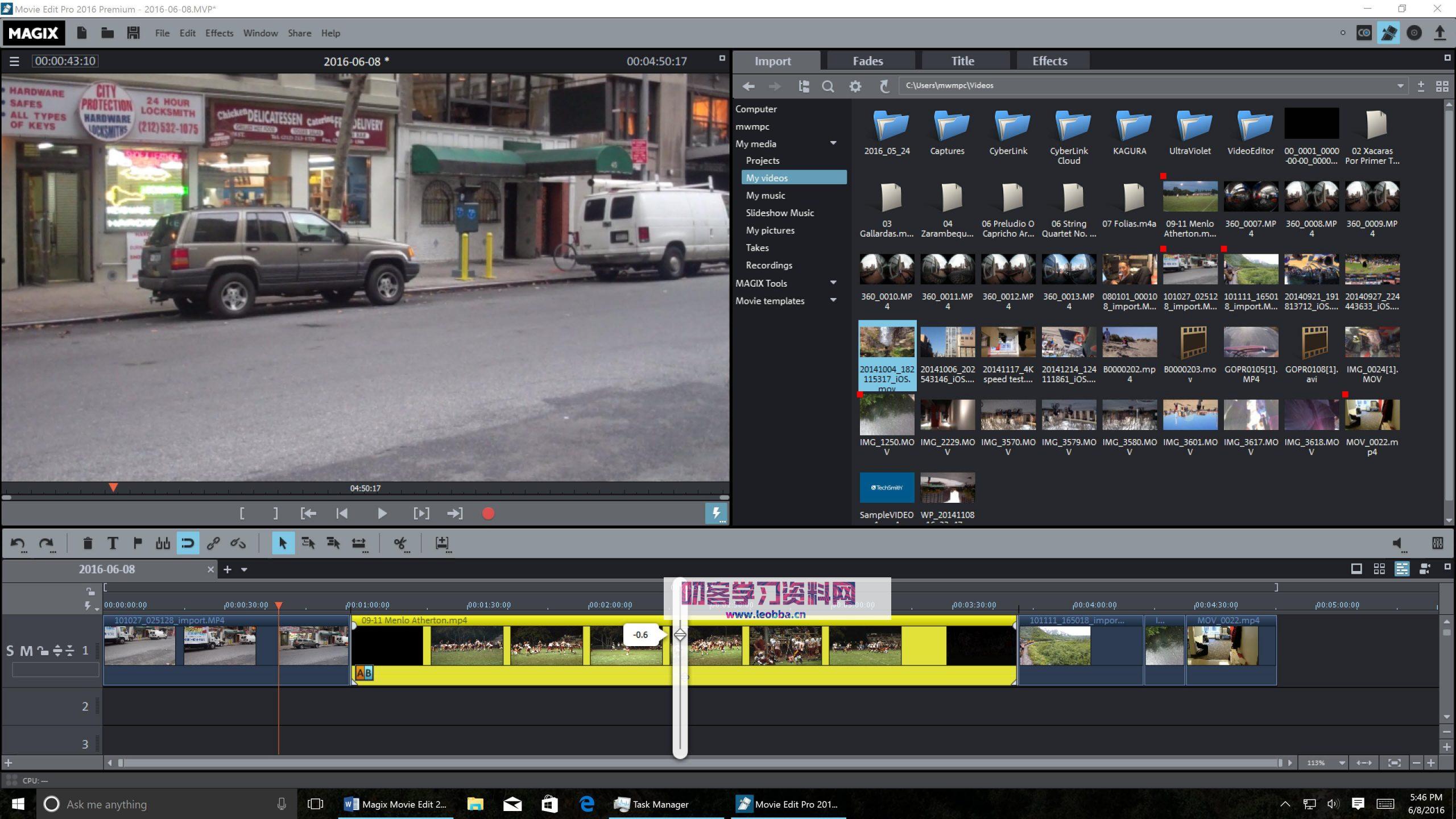This screenshot has width=1456, height=819.
Task: Toggle Solo S on track 1
Action: tap(10, 651)
